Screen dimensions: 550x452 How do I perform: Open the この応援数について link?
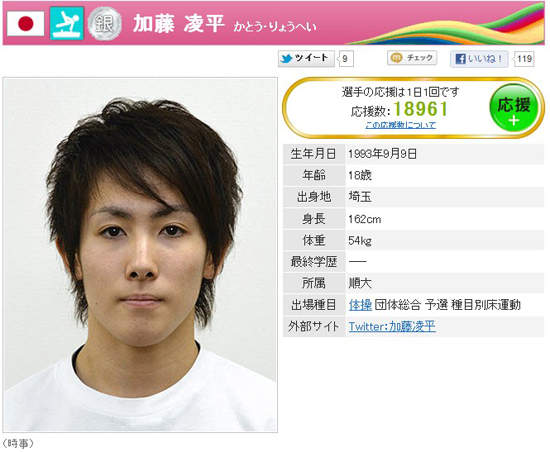click(401, 125)
